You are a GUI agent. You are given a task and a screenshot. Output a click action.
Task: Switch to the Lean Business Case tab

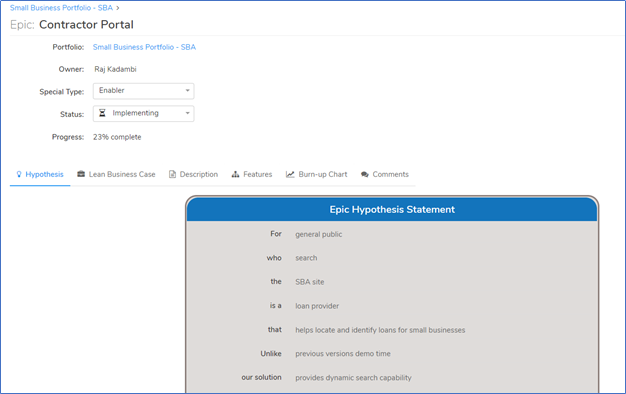[116, 174]
